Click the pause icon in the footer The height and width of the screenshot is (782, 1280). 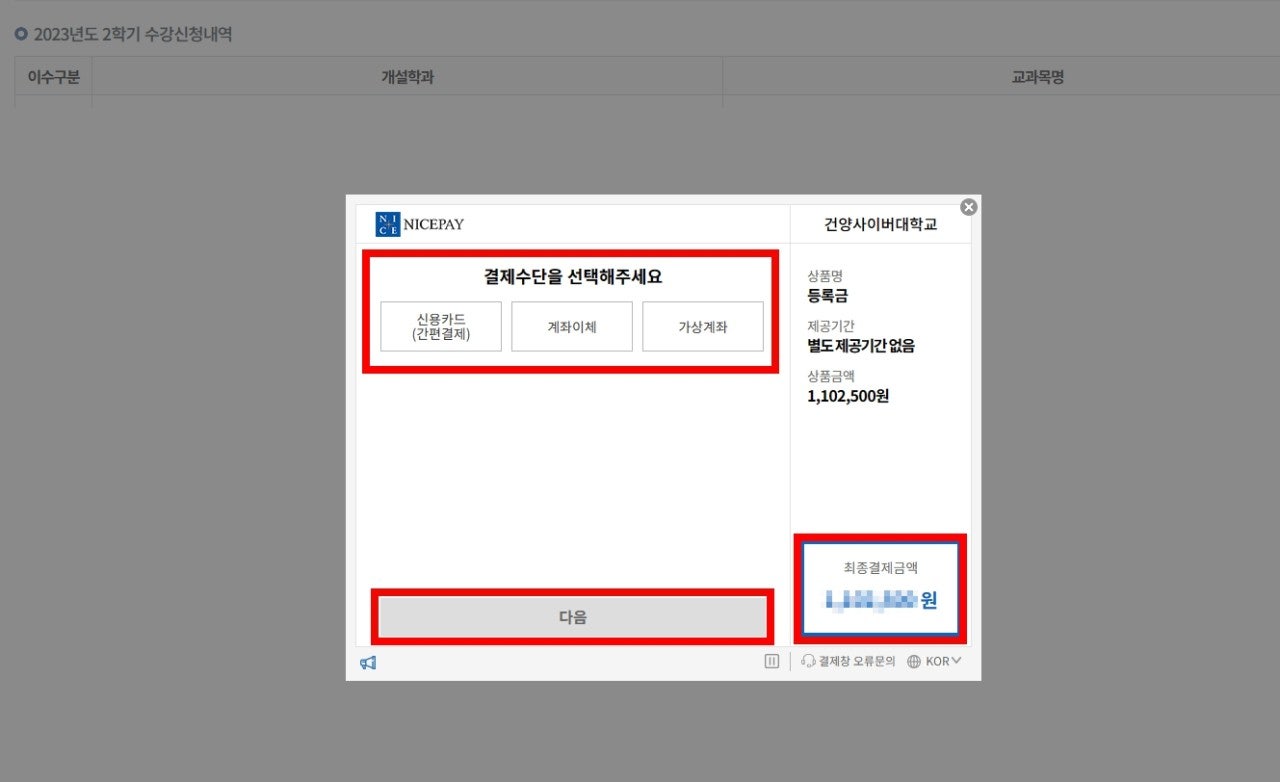771,661
